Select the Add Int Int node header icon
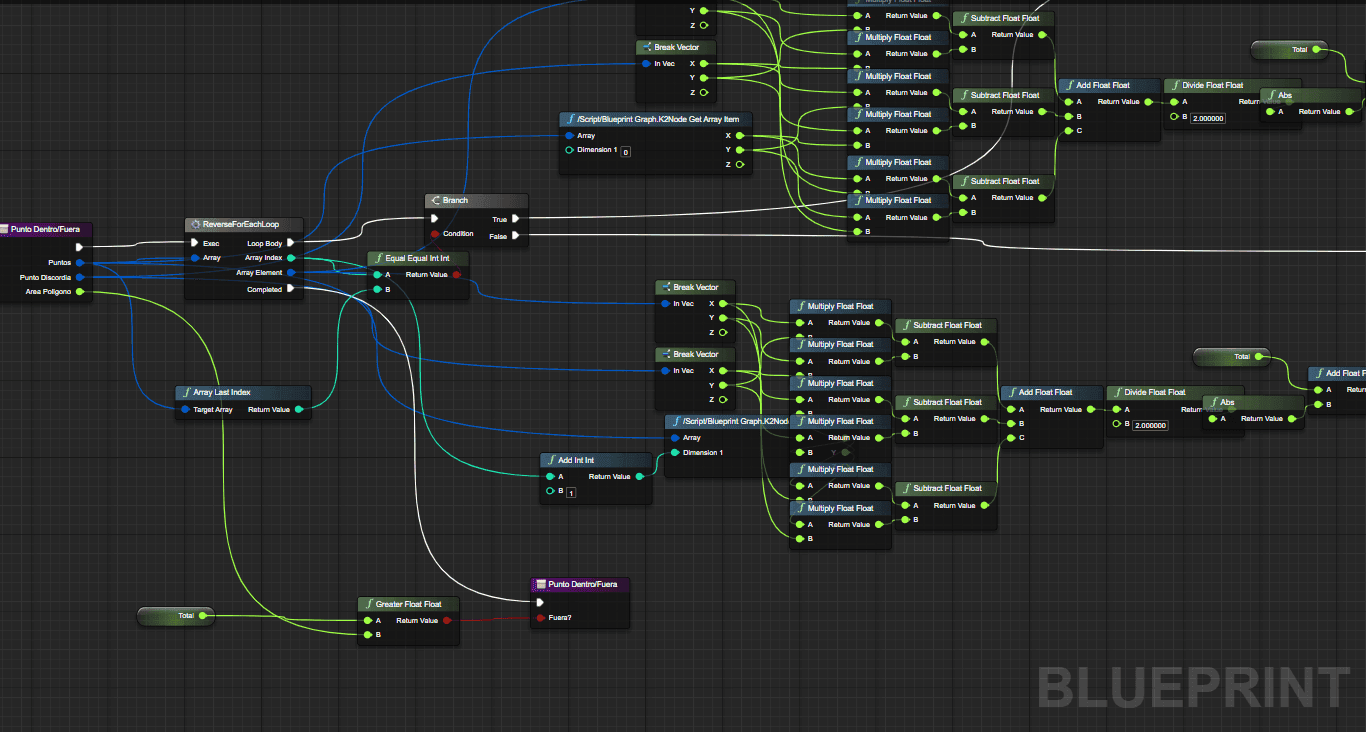Screen dimensions: 1366x732 551,460
